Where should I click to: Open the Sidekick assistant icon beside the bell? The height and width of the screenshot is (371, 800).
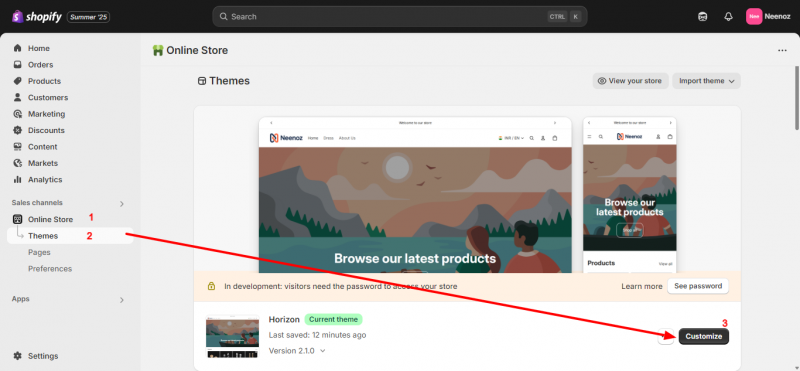click(x=703, y=16)
